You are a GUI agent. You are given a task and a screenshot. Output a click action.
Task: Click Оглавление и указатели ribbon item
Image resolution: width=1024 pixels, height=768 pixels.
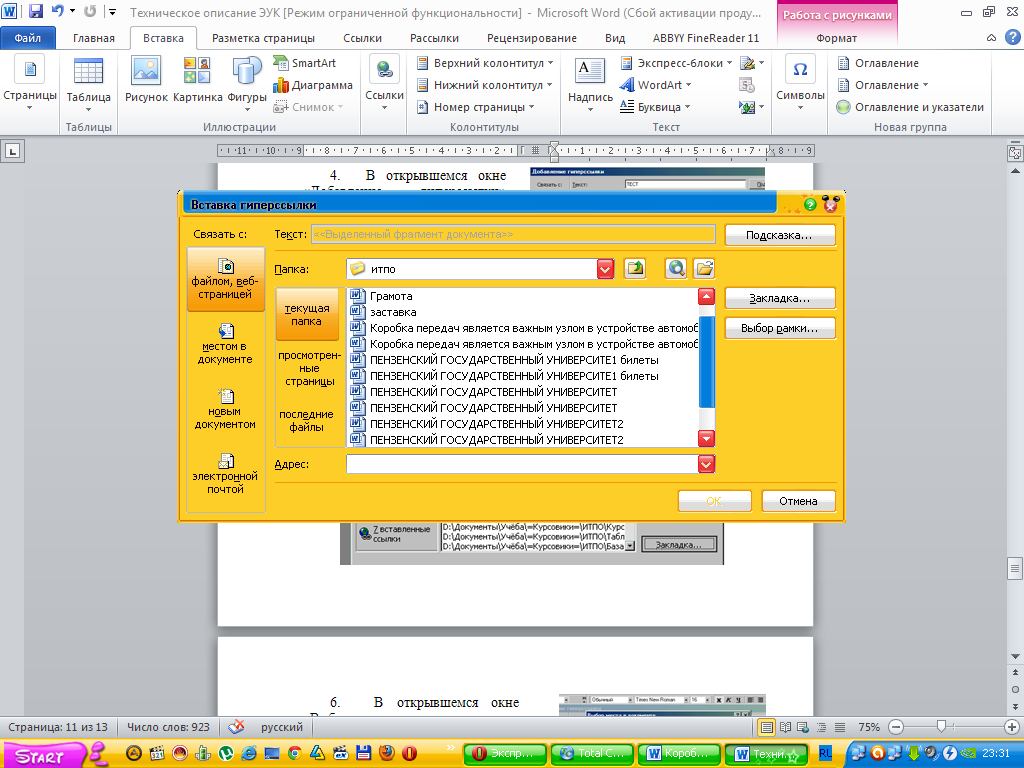[910, 107]
